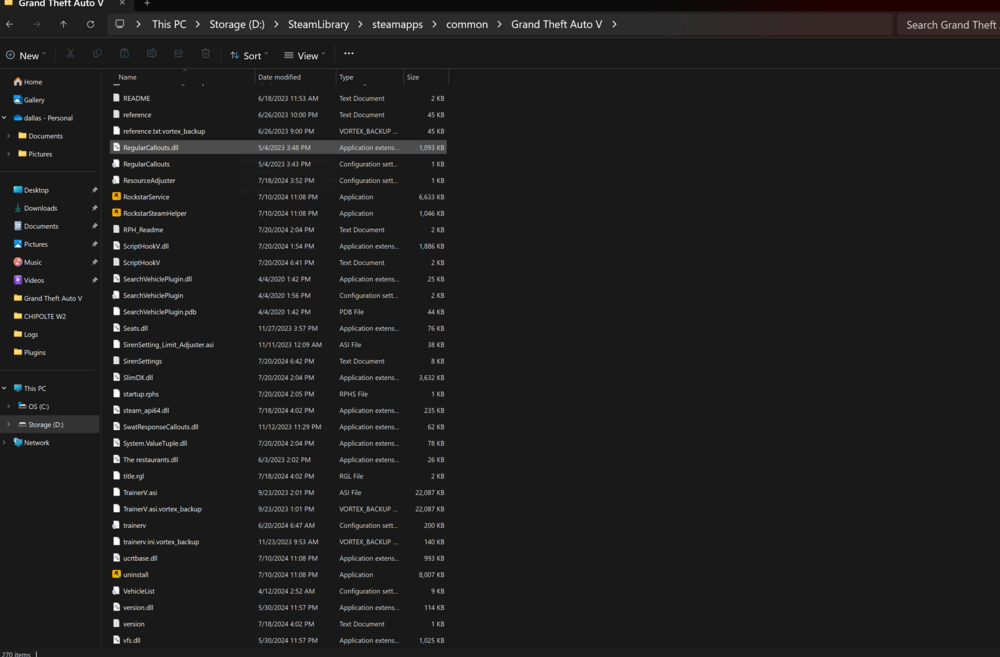The image size is (1000, 657).
Task: Open the Sort dropdown
Action: point(248,55)
